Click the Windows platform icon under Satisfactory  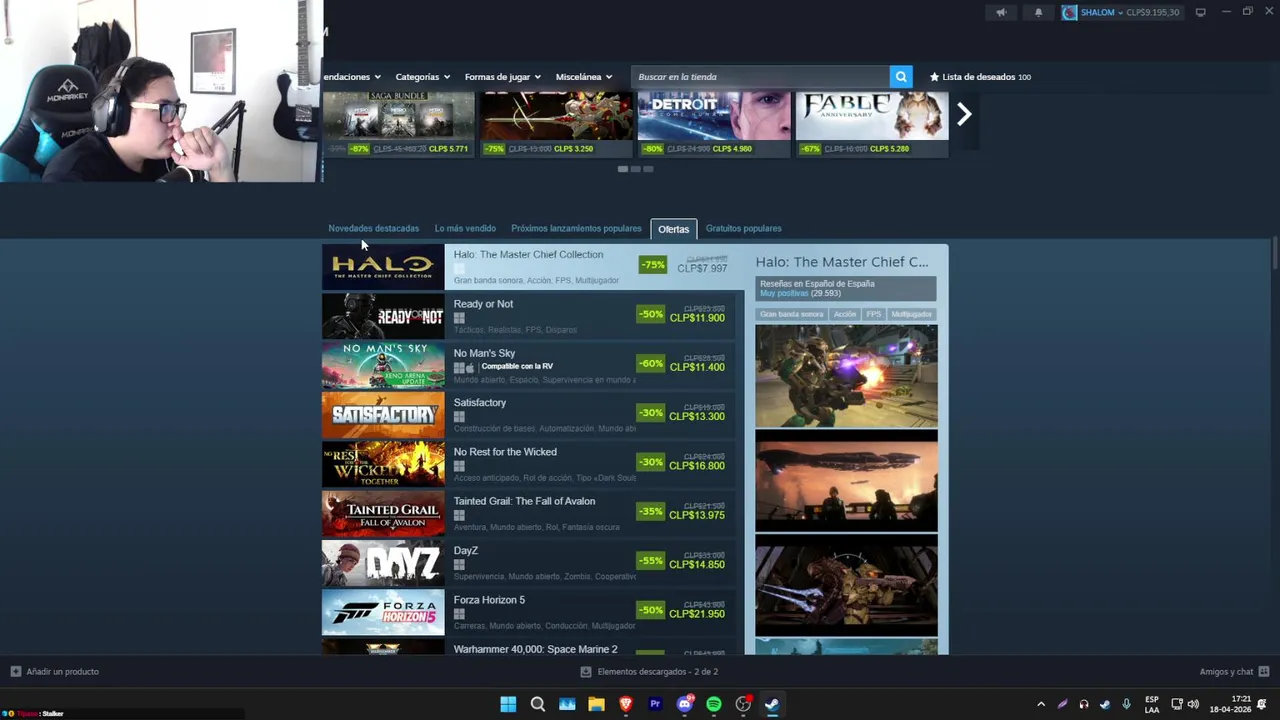459,417
